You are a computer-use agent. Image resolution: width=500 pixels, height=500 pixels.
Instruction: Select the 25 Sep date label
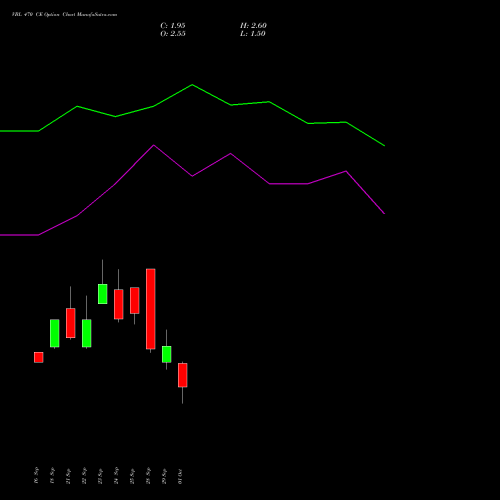tap(132, 476)
